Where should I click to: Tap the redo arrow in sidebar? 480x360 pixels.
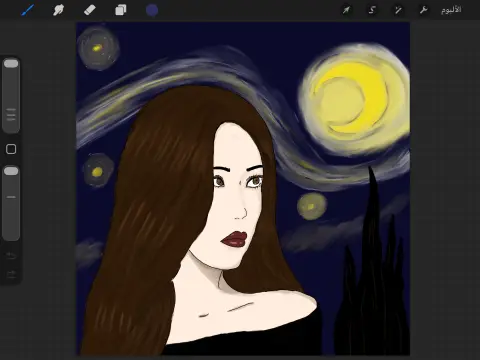click(x=11, y=274)
